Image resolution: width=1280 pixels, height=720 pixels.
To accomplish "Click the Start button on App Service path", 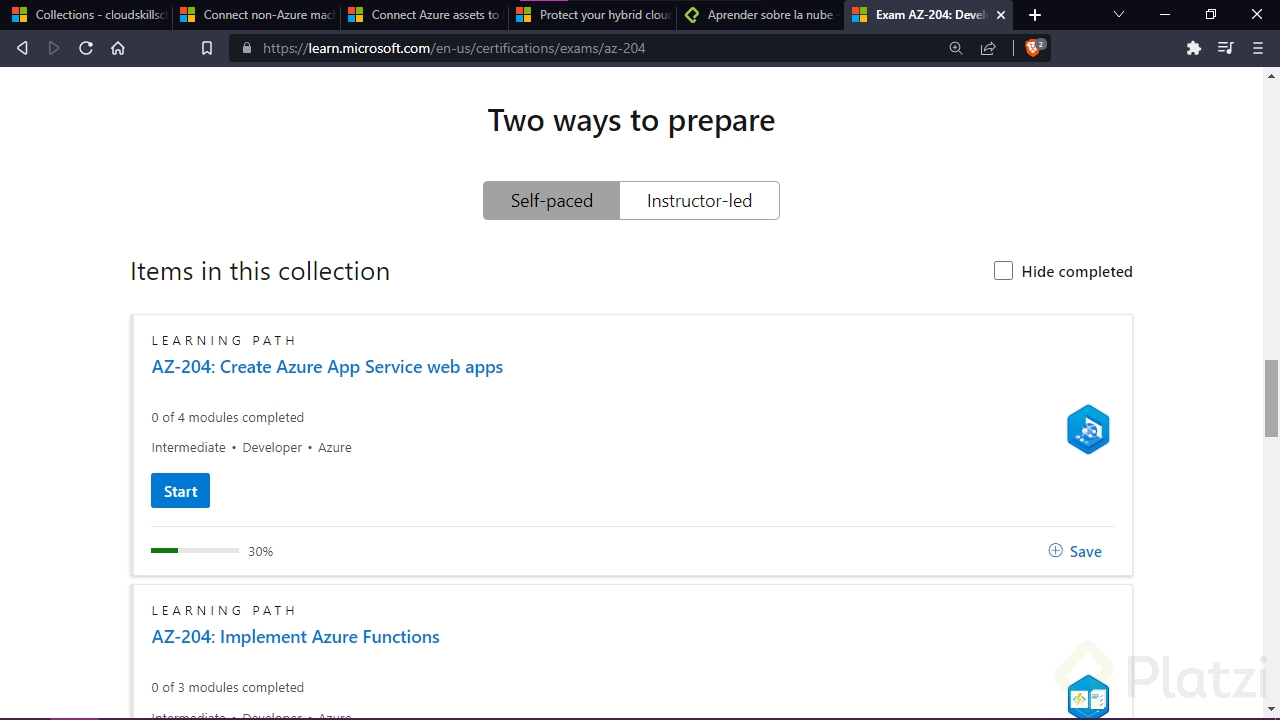I will 180,491.
